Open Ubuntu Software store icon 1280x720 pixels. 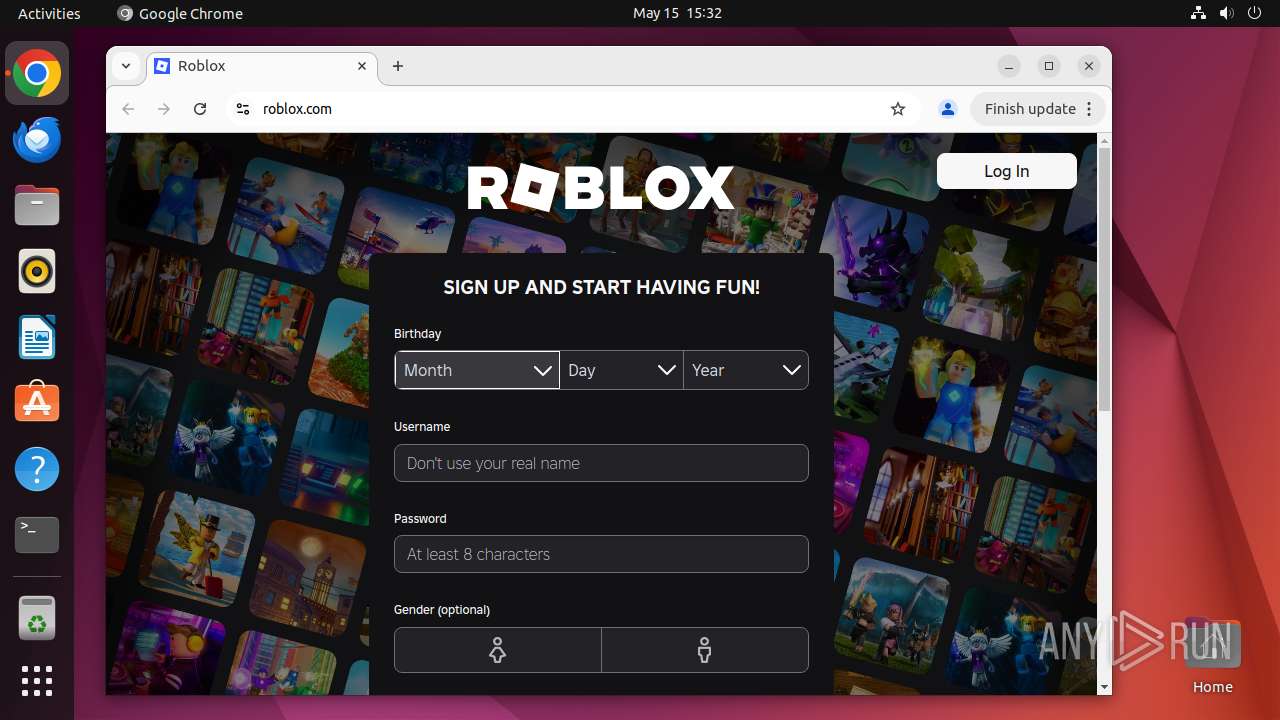pos(37,403)
